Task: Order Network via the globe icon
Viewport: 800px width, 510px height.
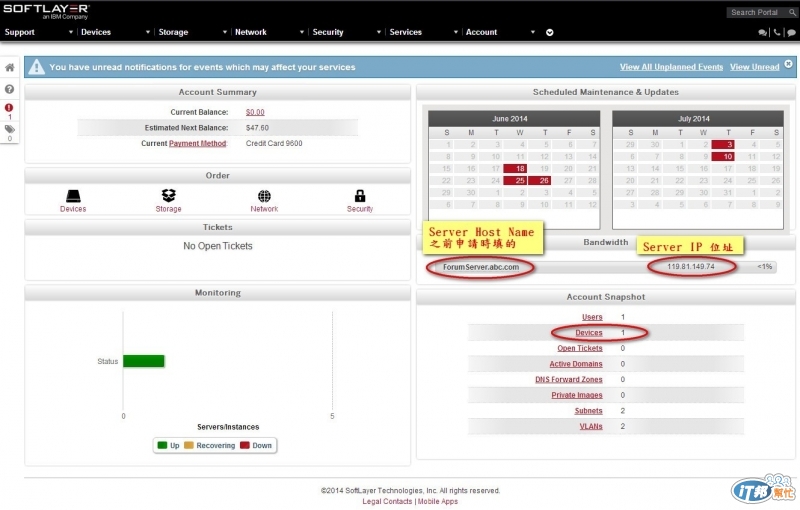Action: pos(264,196)
